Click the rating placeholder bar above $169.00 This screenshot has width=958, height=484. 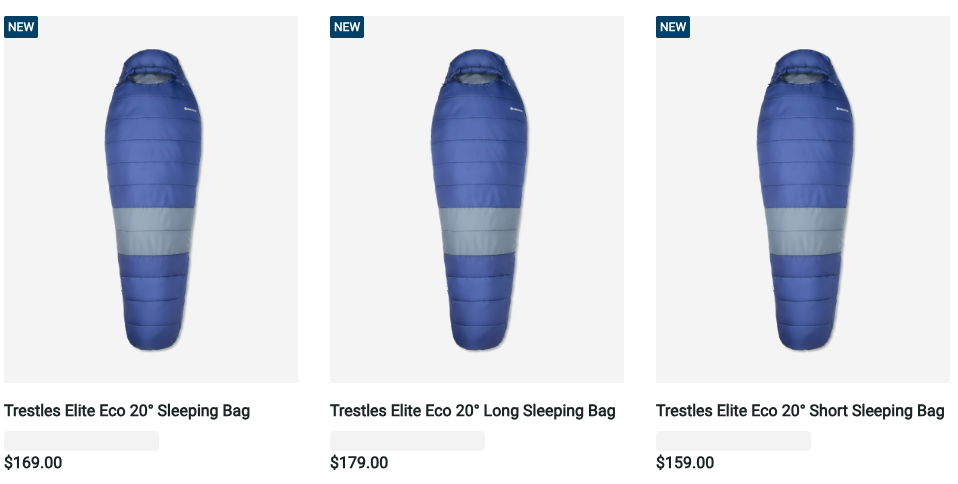click(81, 441)
